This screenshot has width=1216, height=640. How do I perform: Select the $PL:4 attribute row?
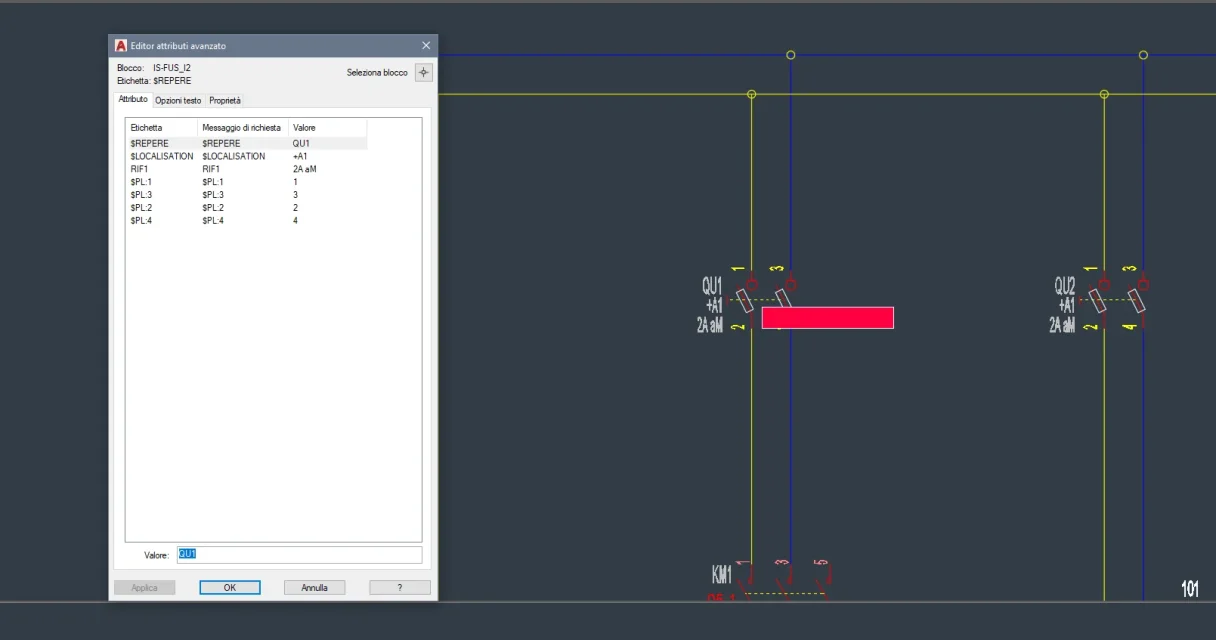click(x=246, y=220)
